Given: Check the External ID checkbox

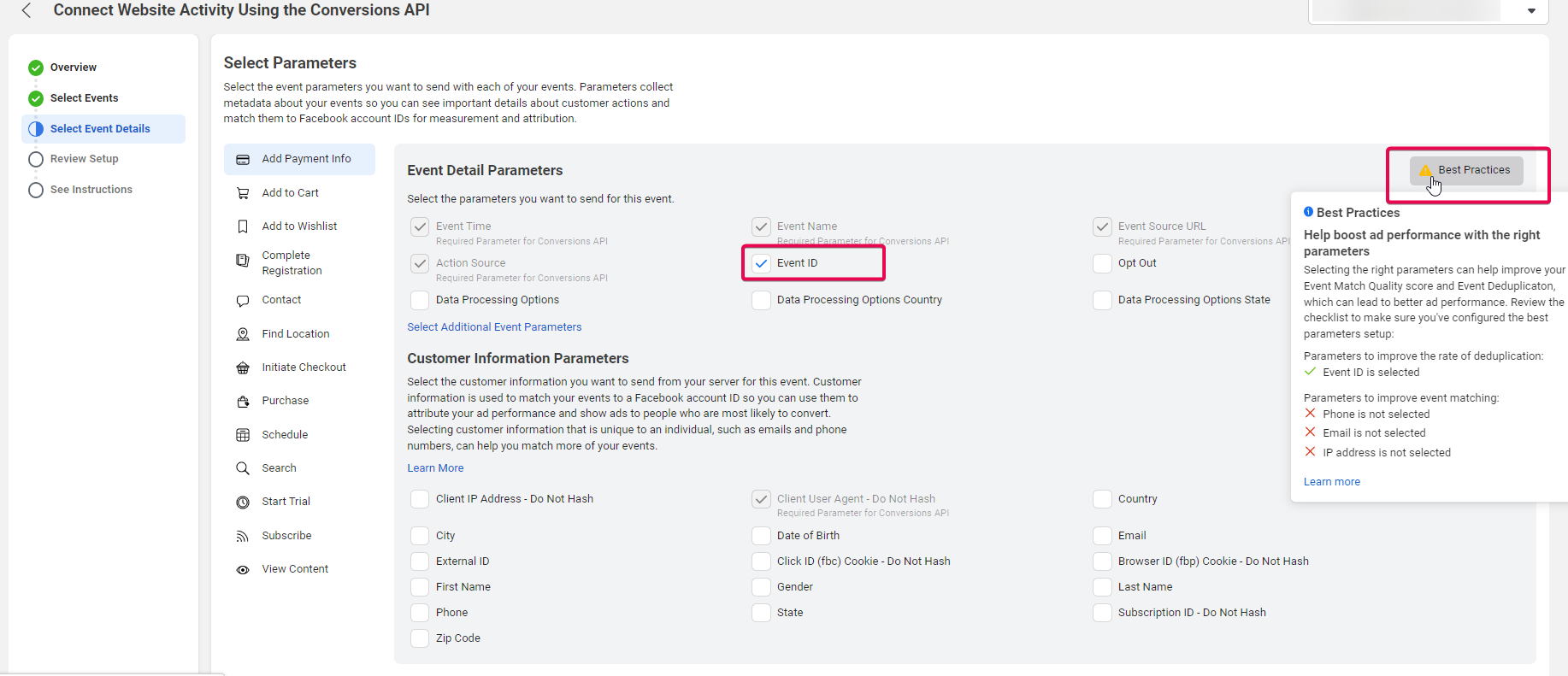Looking at the screenshot, I should tap(420, 561).
